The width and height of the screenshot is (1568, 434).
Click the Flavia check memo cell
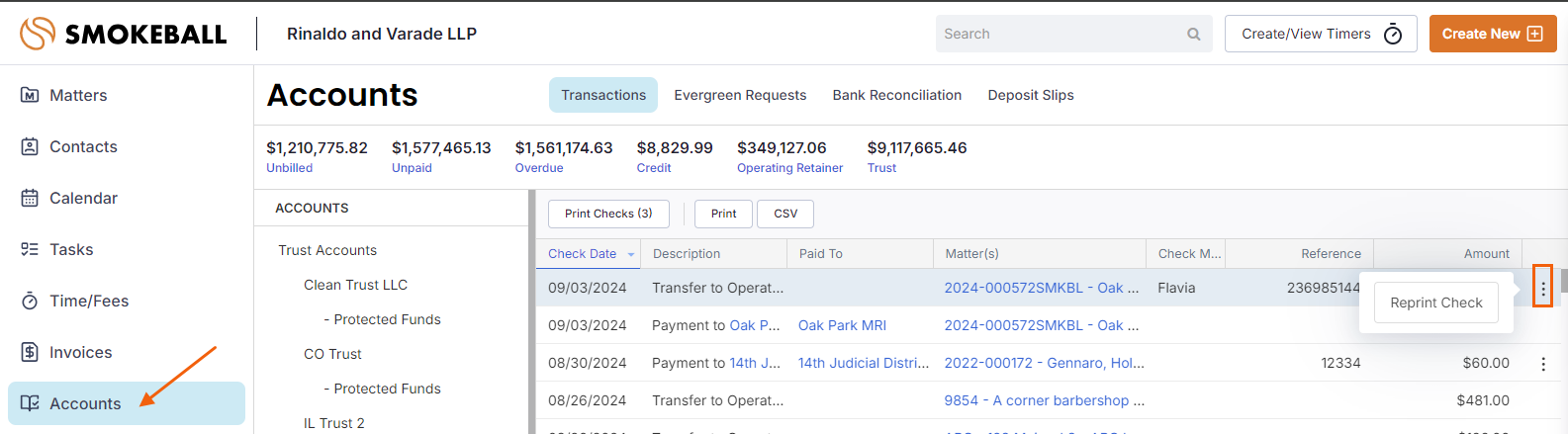(x=1176, y=288)
